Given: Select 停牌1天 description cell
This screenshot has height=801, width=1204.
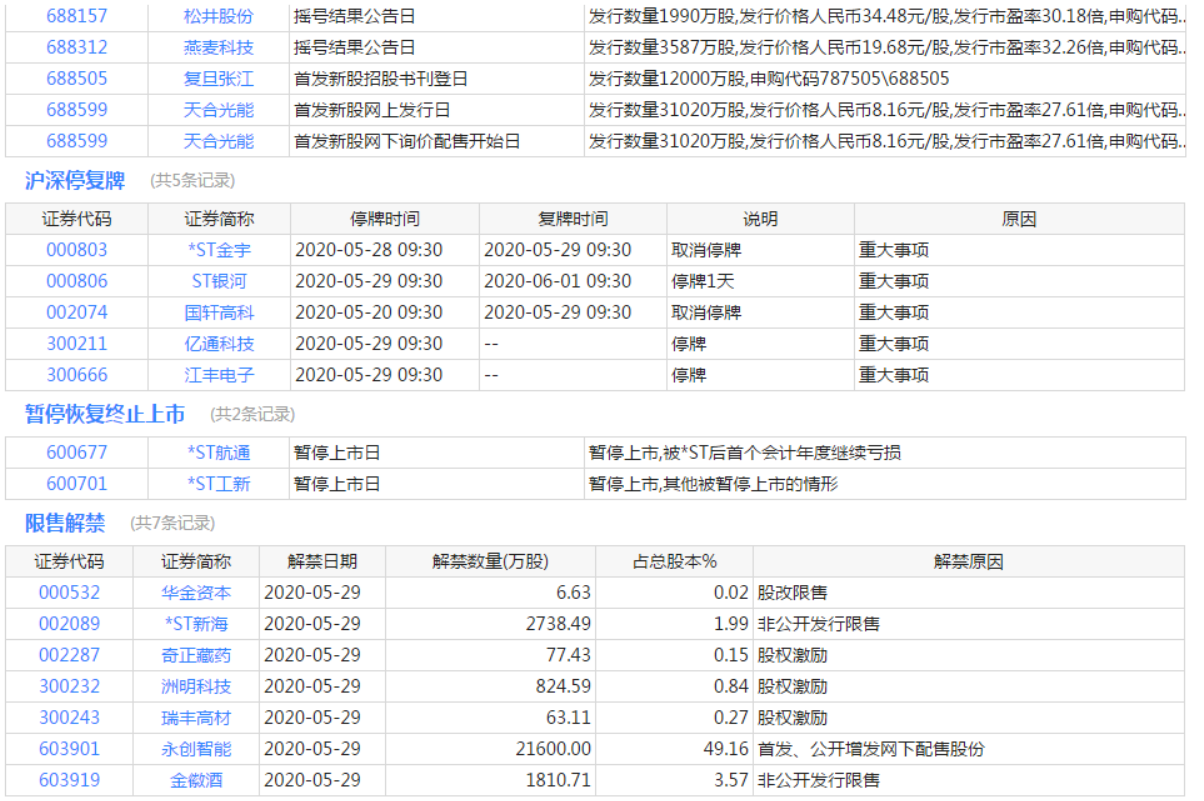Looking at the screenshot, I should (x=761, y=281).
